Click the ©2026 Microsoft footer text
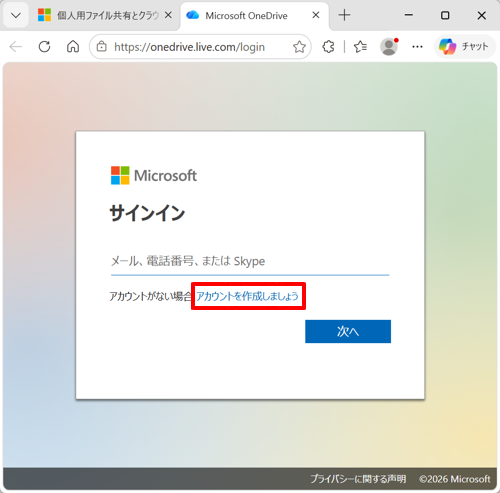Image resolution: width=500 pixels, height=493 pixels. (455, 479)
